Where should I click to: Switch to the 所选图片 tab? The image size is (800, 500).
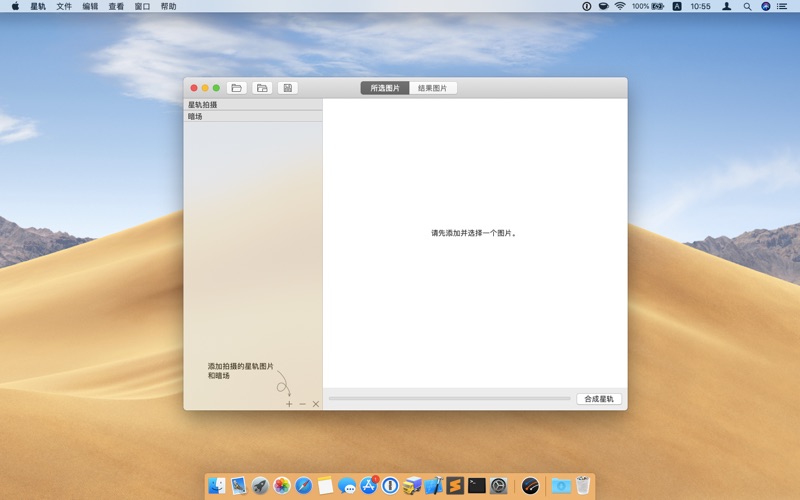(x=385, y=88)
